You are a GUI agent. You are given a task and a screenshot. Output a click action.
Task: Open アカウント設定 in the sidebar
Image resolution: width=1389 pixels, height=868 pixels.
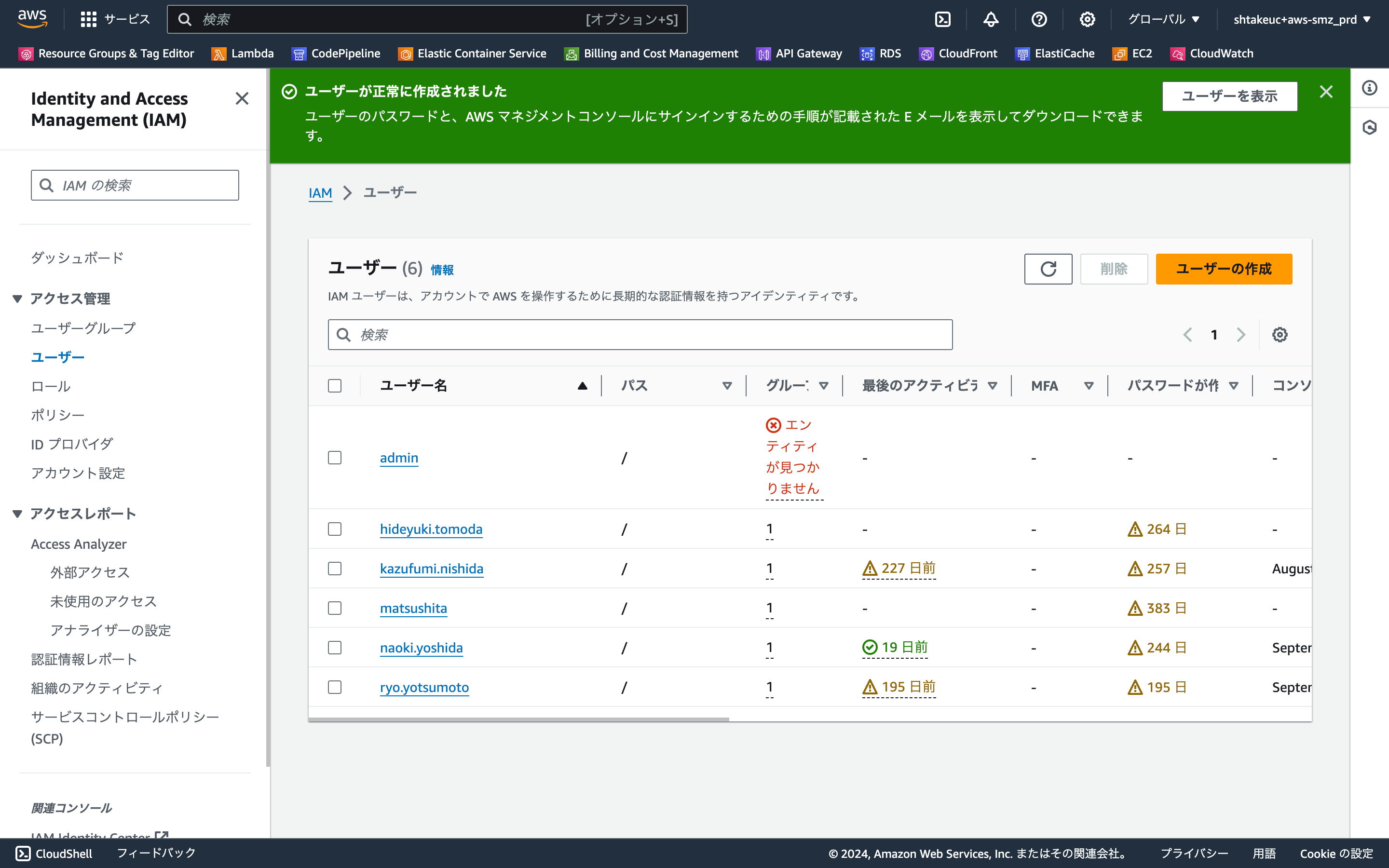[x=78, y=473]
